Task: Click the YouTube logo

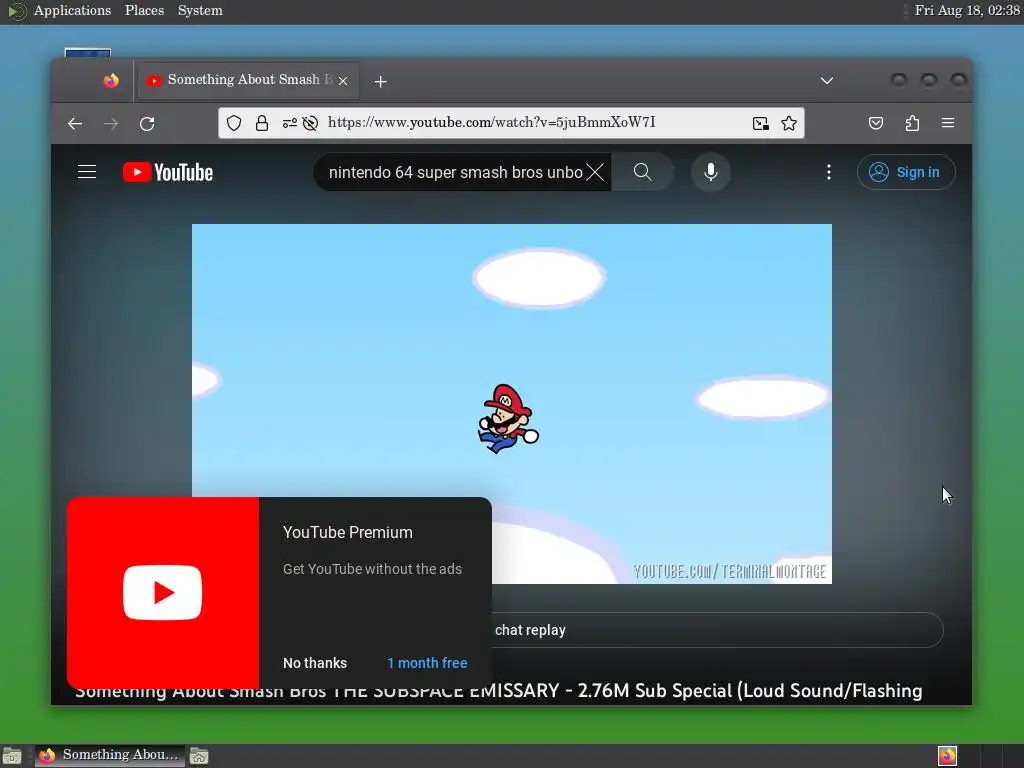Action: coord(168,172)
